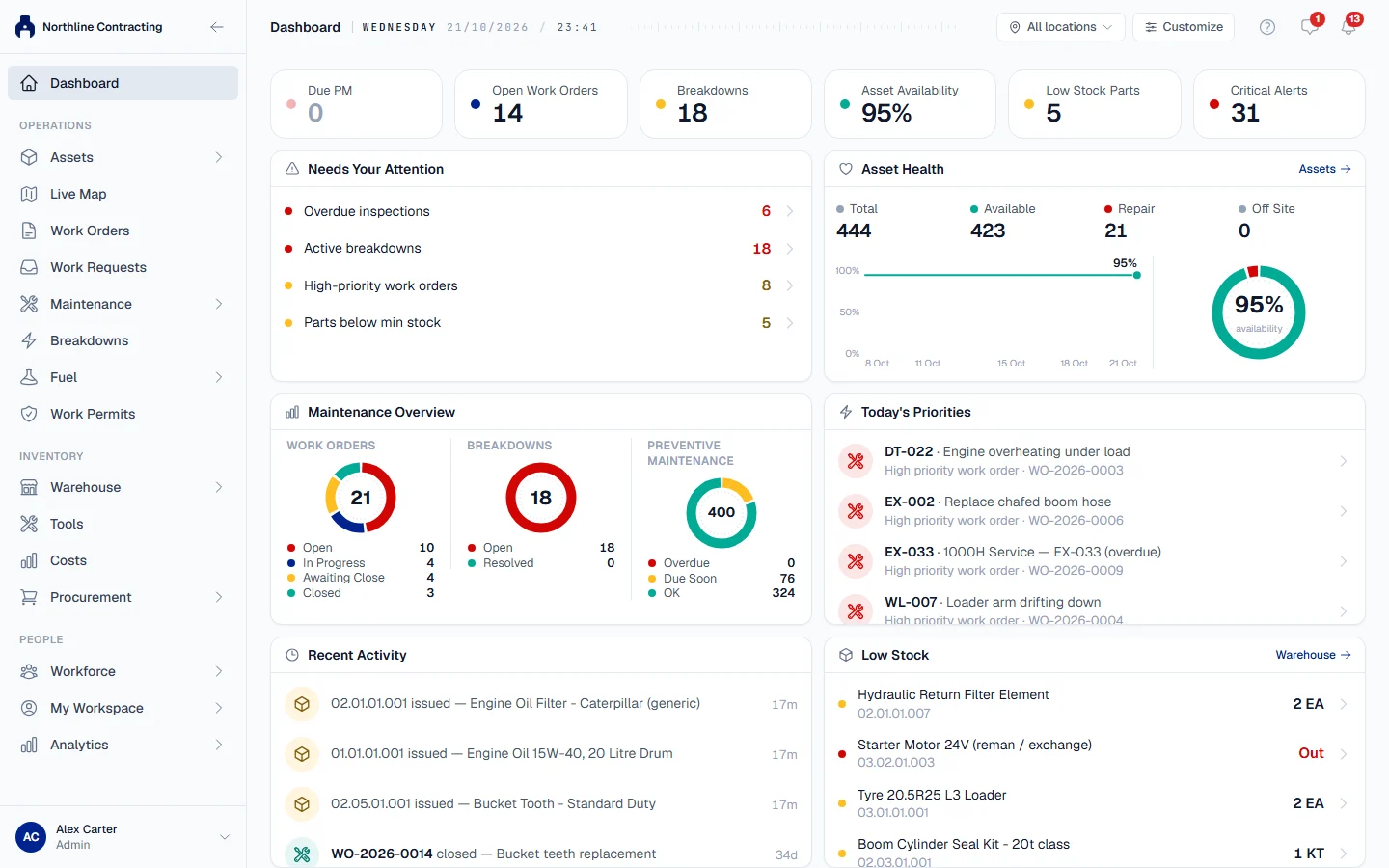1389x868 pixels.
Task: Open the messages icon with 1 badge
Action: [x=1310, y=26]
